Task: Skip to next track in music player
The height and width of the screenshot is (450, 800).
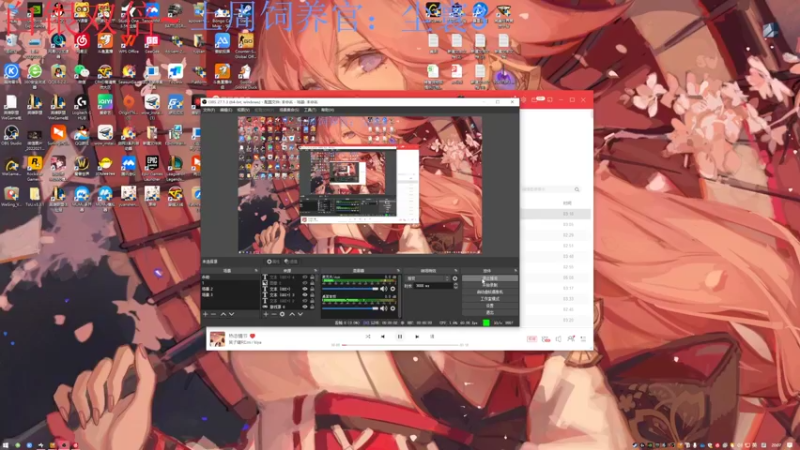Action: pos(417,337)
